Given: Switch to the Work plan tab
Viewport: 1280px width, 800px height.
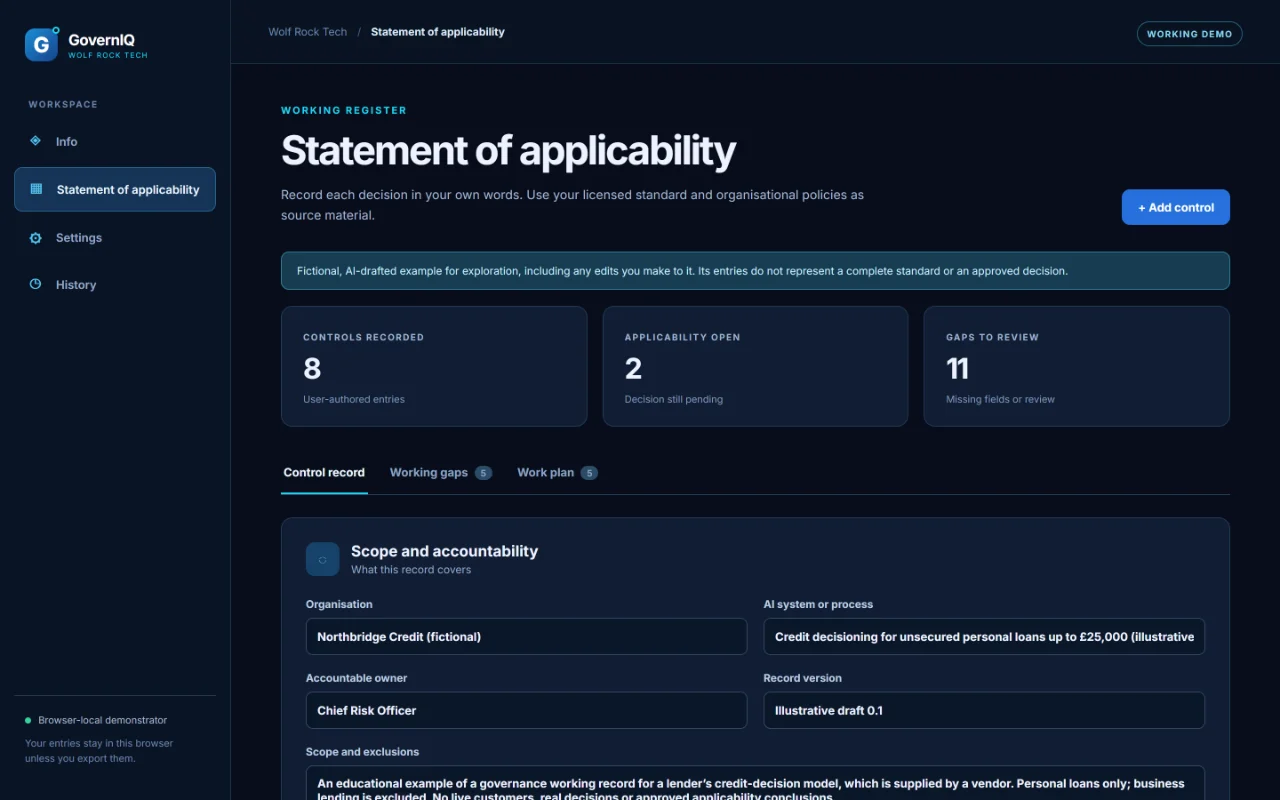Looking at the screenshot, I should [x=557, y=472].
